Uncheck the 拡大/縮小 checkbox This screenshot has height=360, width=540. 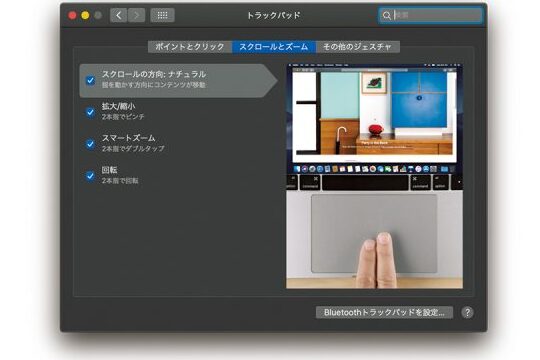coord(90,112)
